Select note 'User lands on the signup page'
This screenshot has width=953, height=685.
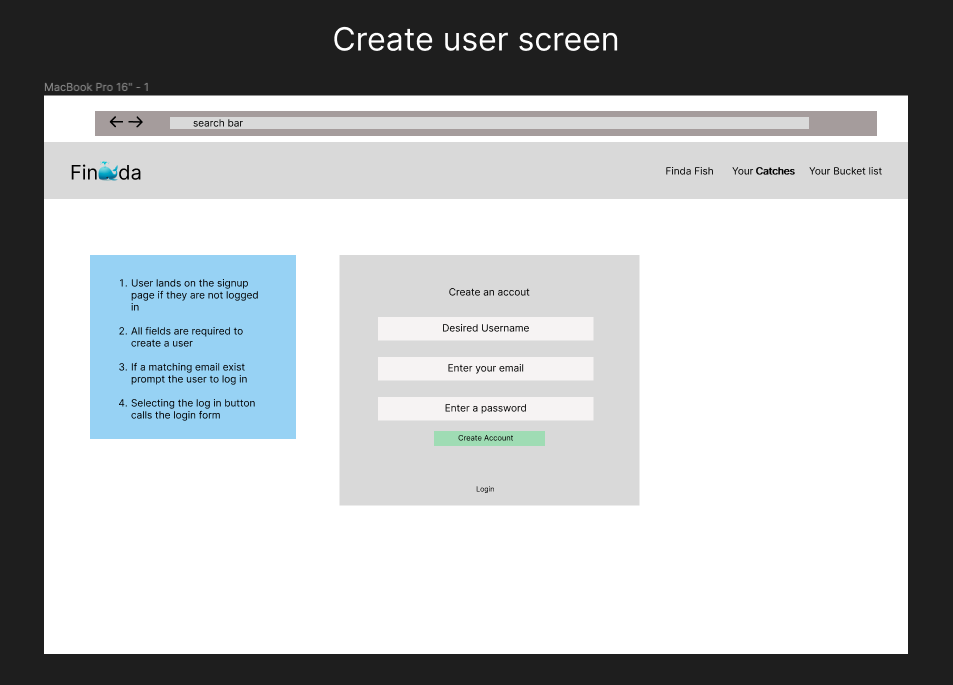coord(188,295)
